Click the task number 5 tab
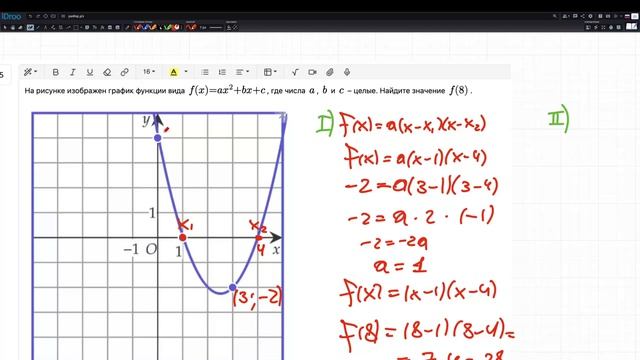The image size is (640, 360). click(2, 75)
